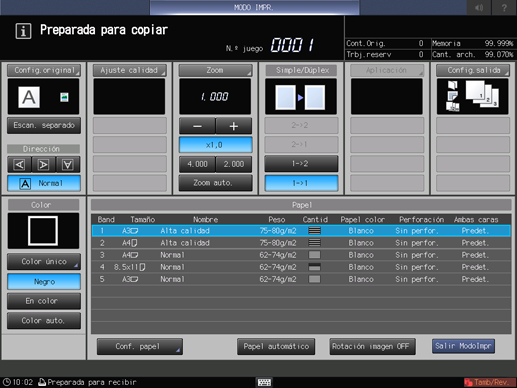Click Trbj.reserv counter
The width and height of the screenshot is (517, 388).
pos(385,54)
